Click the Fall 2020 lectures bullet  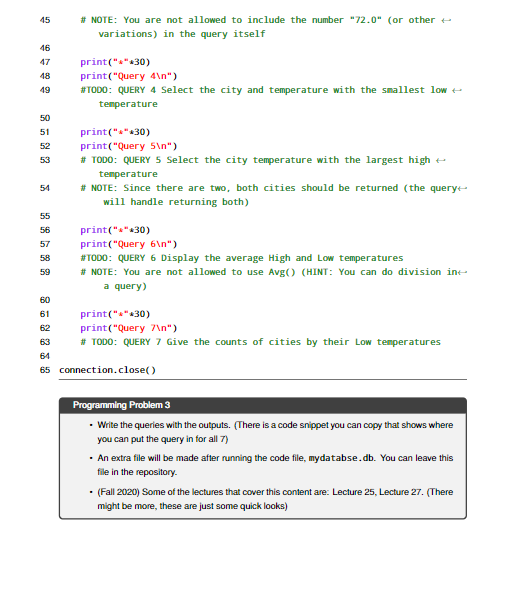[x=275, y=499]
